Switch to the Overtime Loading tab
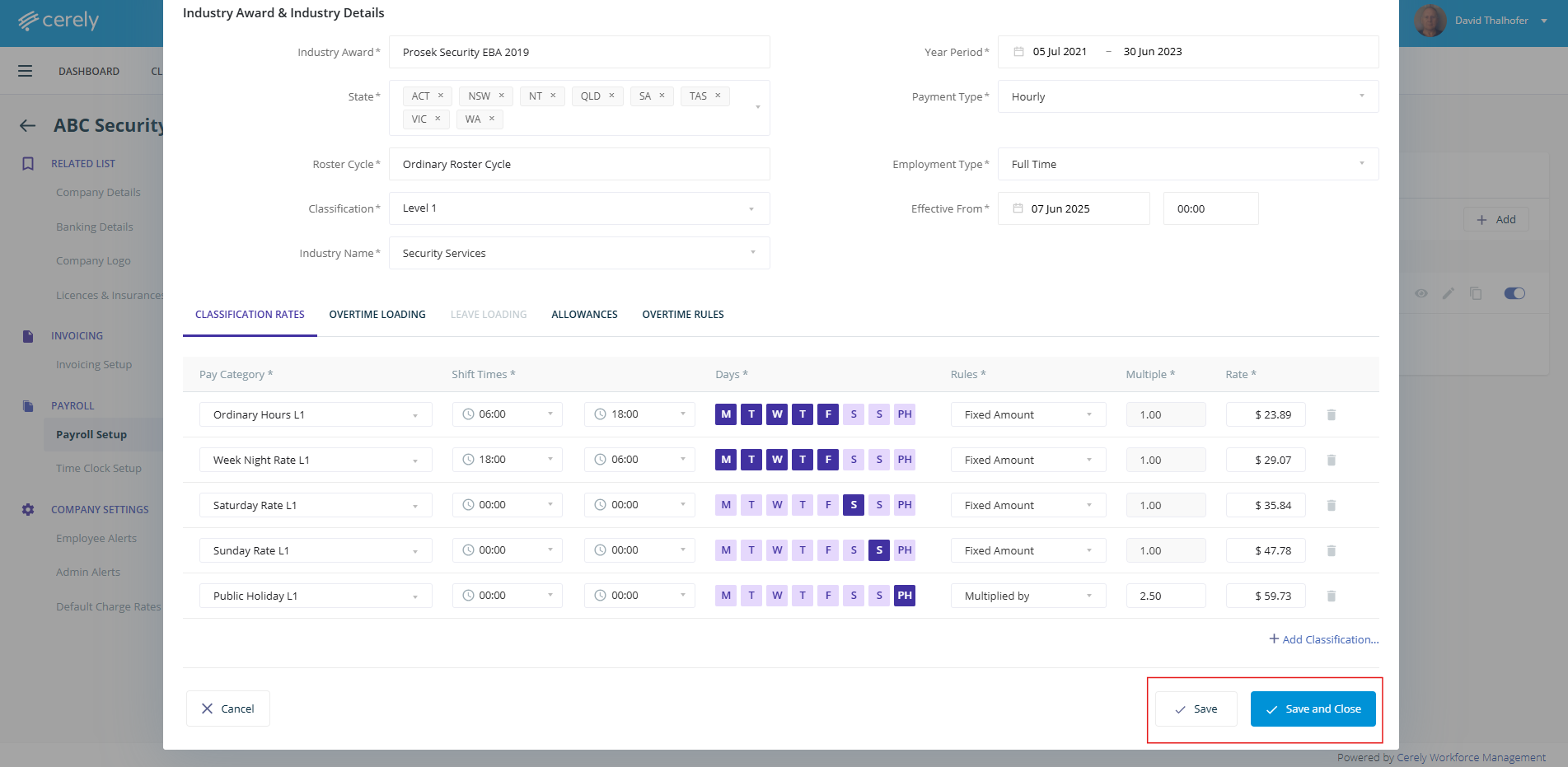 click(377, 315)
